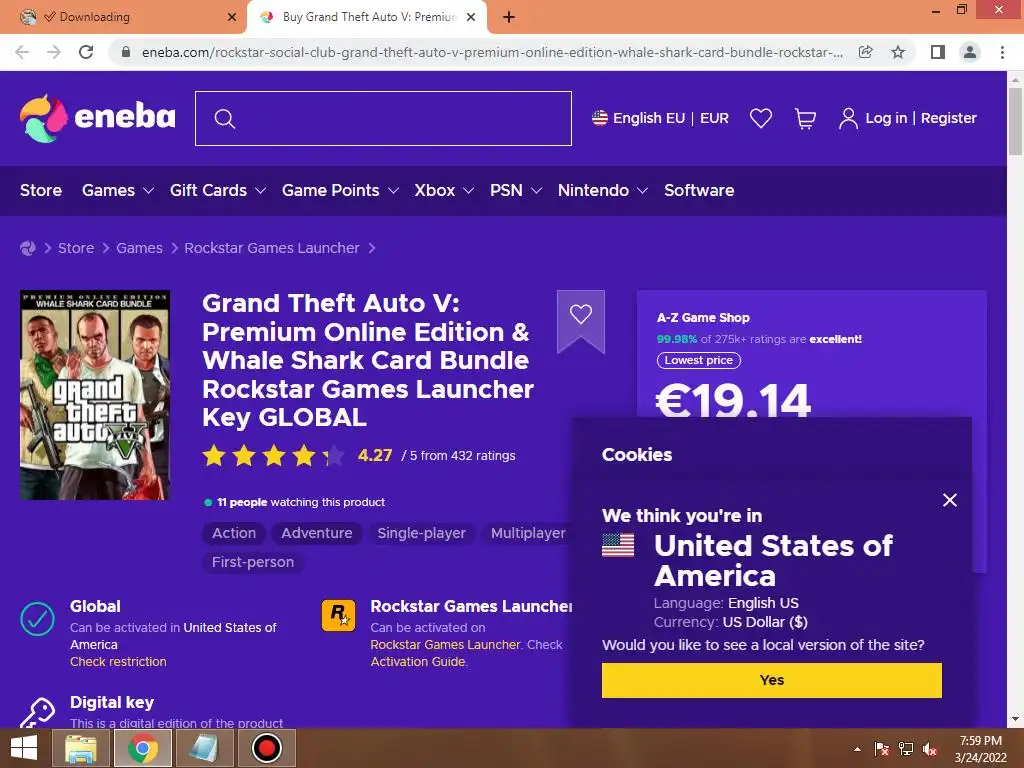Go back using browser back arrow
Screen dimensions: 1024x768
coord(22,52)
